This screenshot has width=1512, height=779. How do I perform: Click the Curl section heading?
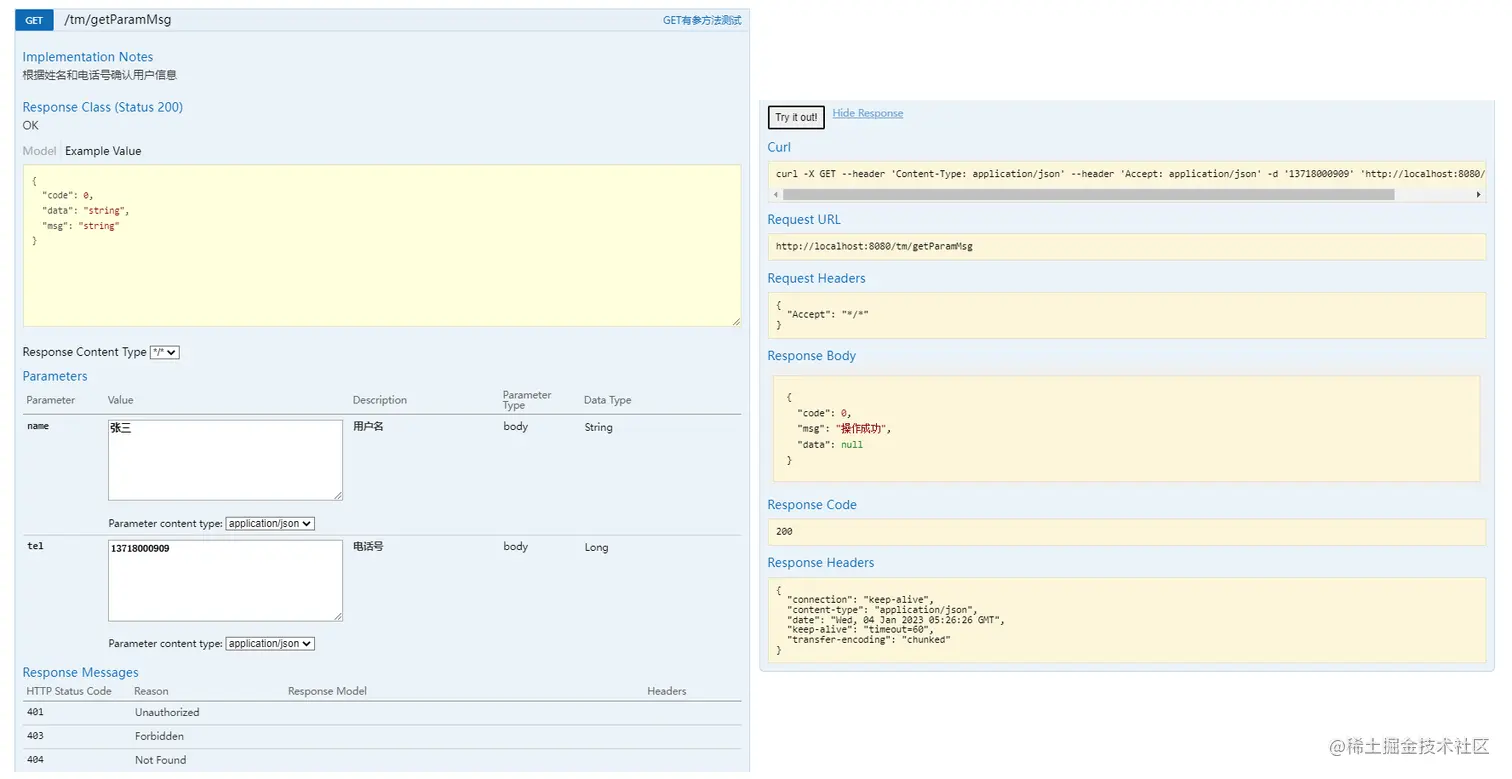(x=779, y=147)
